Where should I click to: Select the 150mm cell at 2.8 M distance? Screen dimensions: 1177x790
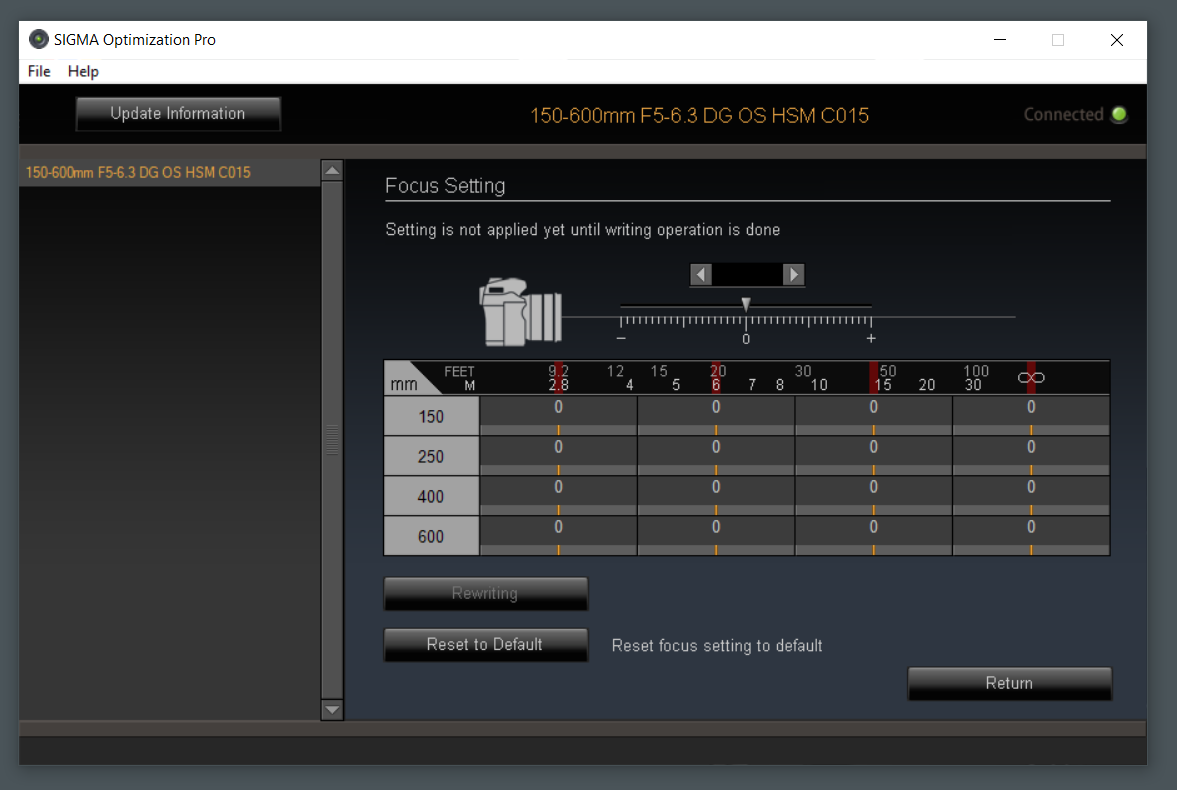[558, 416]
